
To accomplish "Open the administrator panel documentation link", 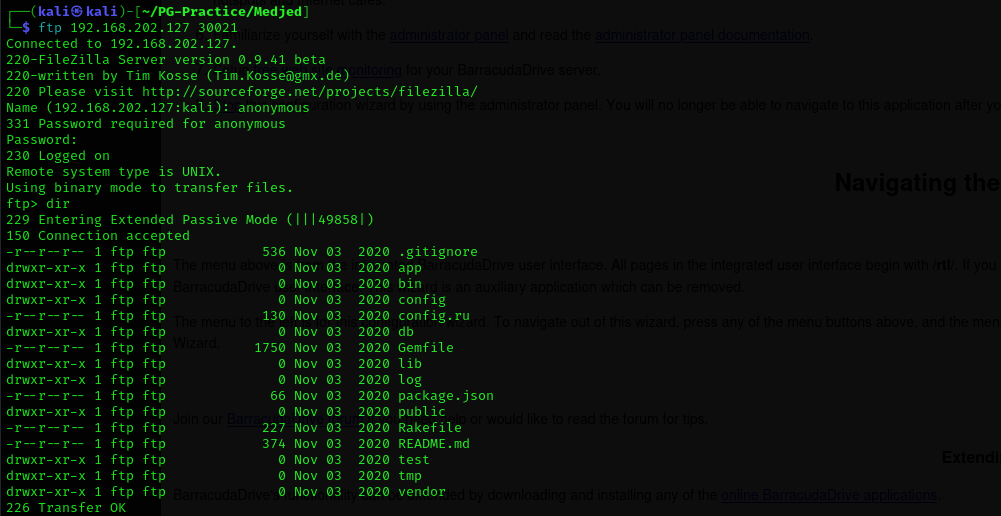I will pyautogui.click(x=702, y=36).
